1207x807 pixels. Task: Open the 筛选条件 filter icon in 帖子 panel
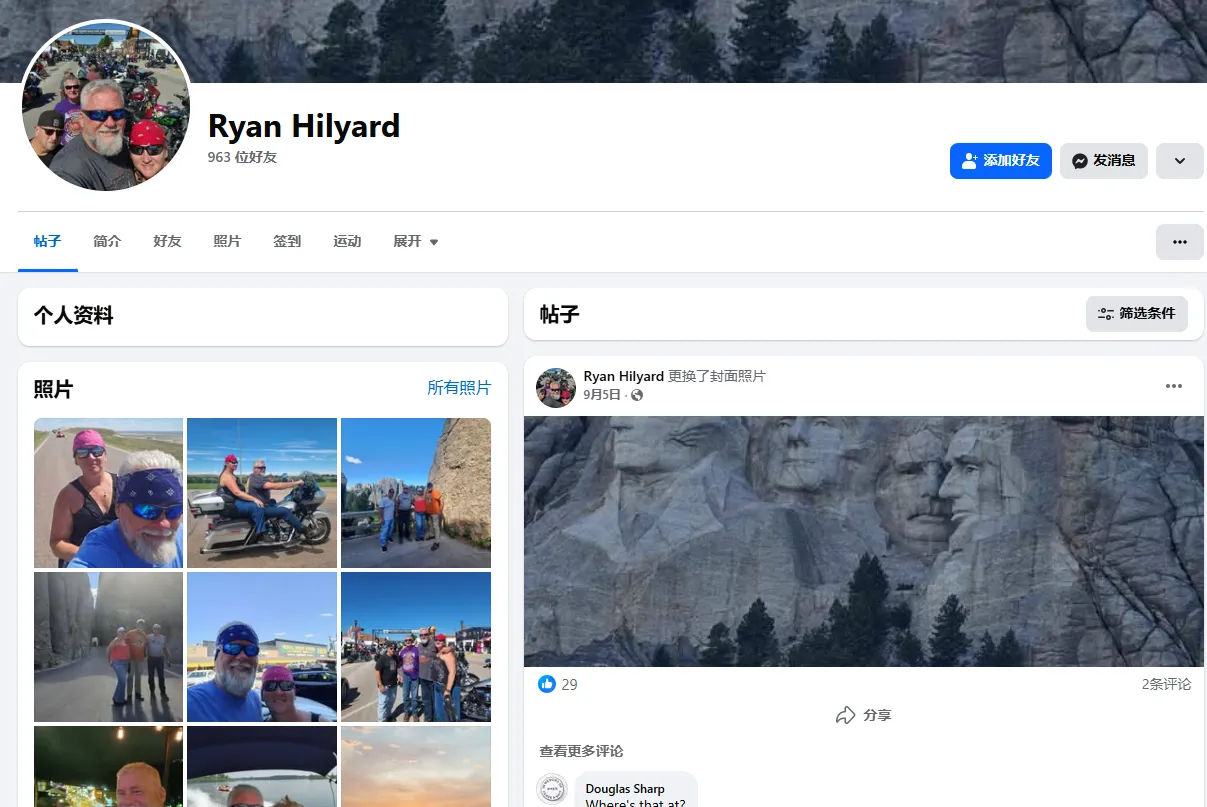pos(1105,313)
